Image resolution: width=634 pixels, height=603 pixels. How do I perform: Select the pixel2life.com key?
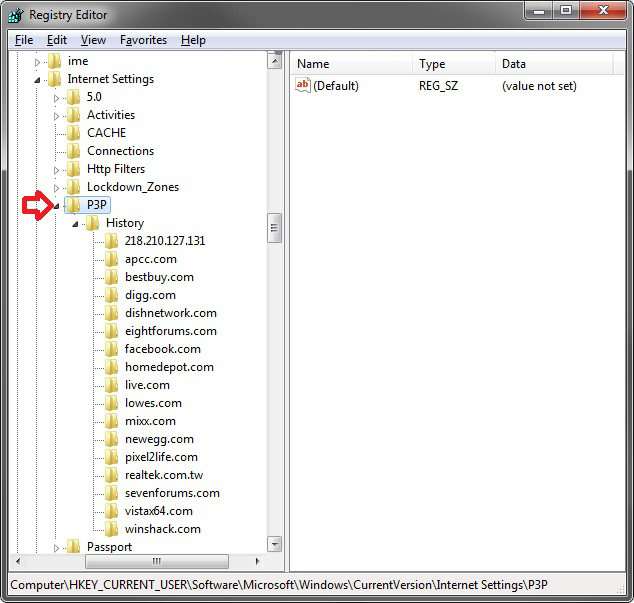(161, 457)
